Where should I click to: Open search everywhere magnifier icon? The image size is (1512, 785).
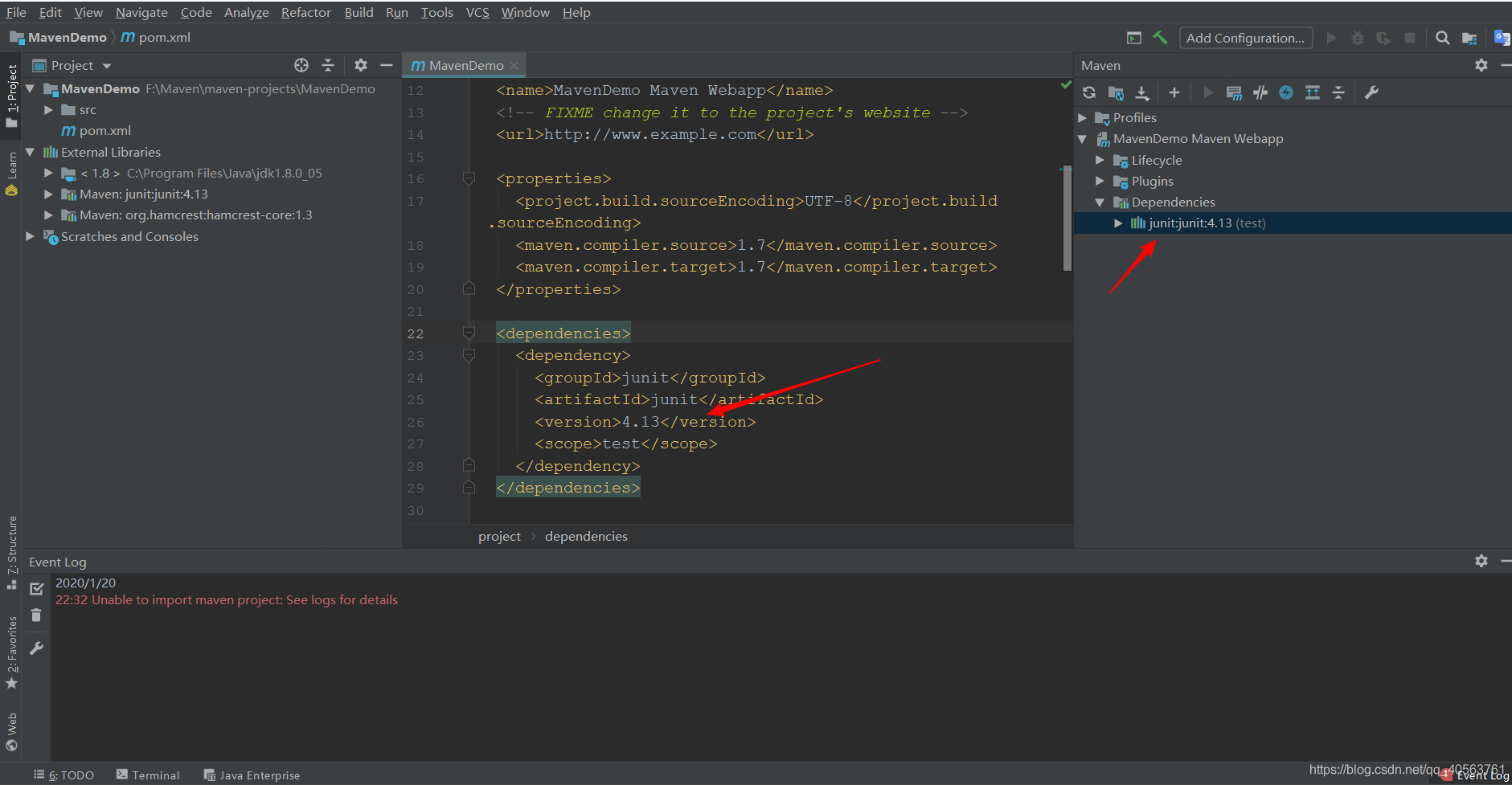[x=1443, y=38]
